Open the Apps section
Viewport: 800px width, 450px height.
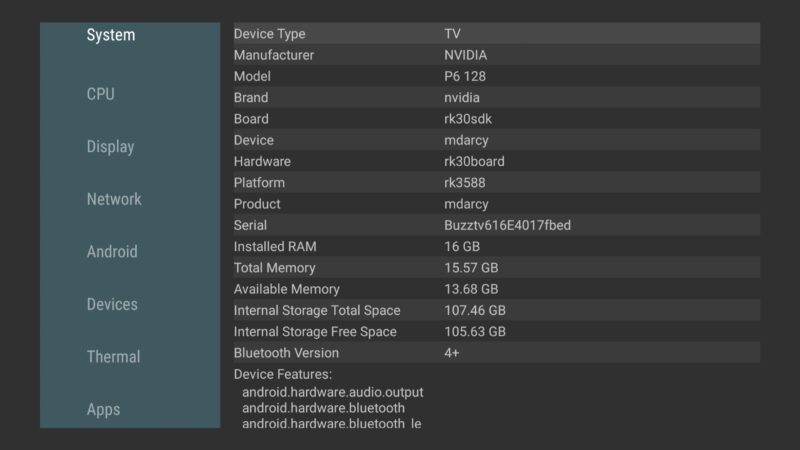click(103, 410)
